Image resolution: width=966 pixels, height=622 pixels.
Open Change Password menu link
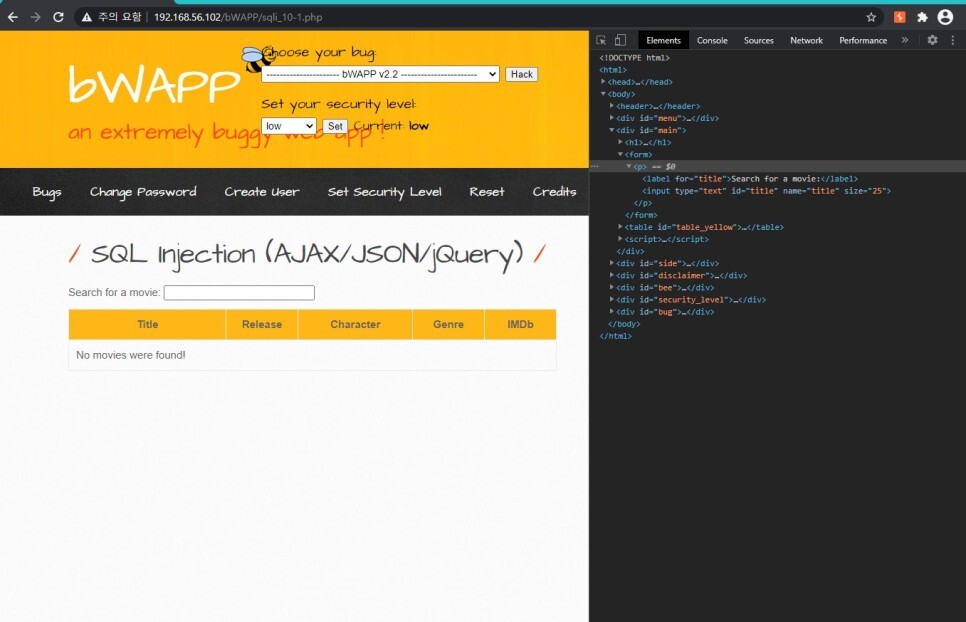(x=143, y=192)
